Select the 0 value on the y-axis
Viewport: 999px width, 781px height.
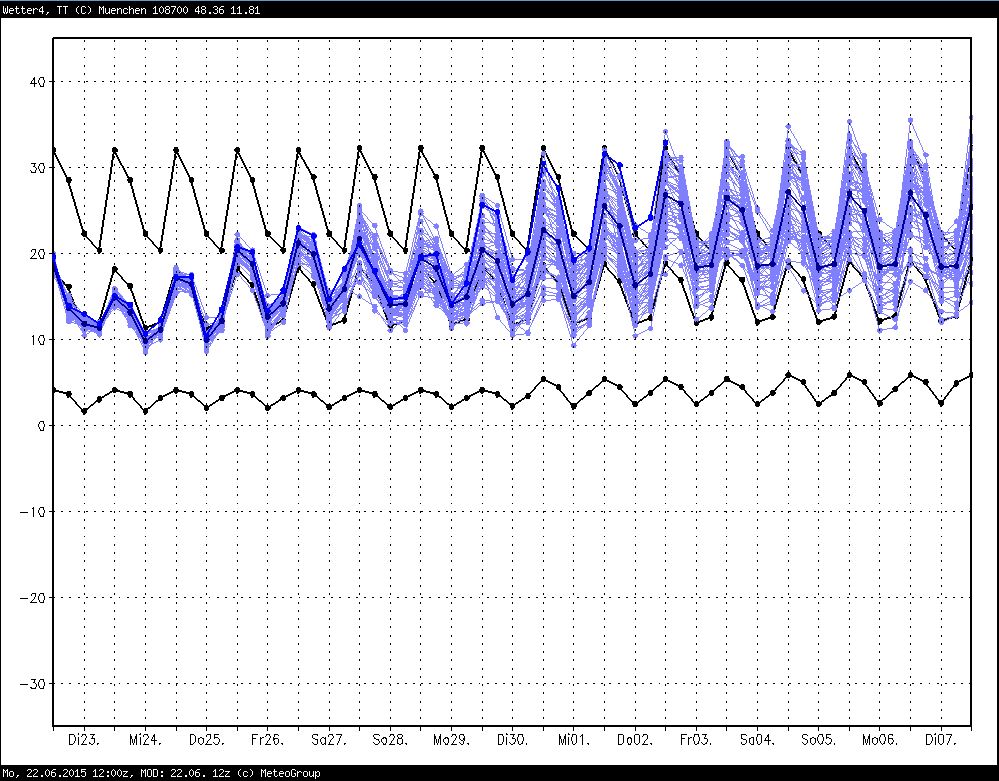[40, 426]
